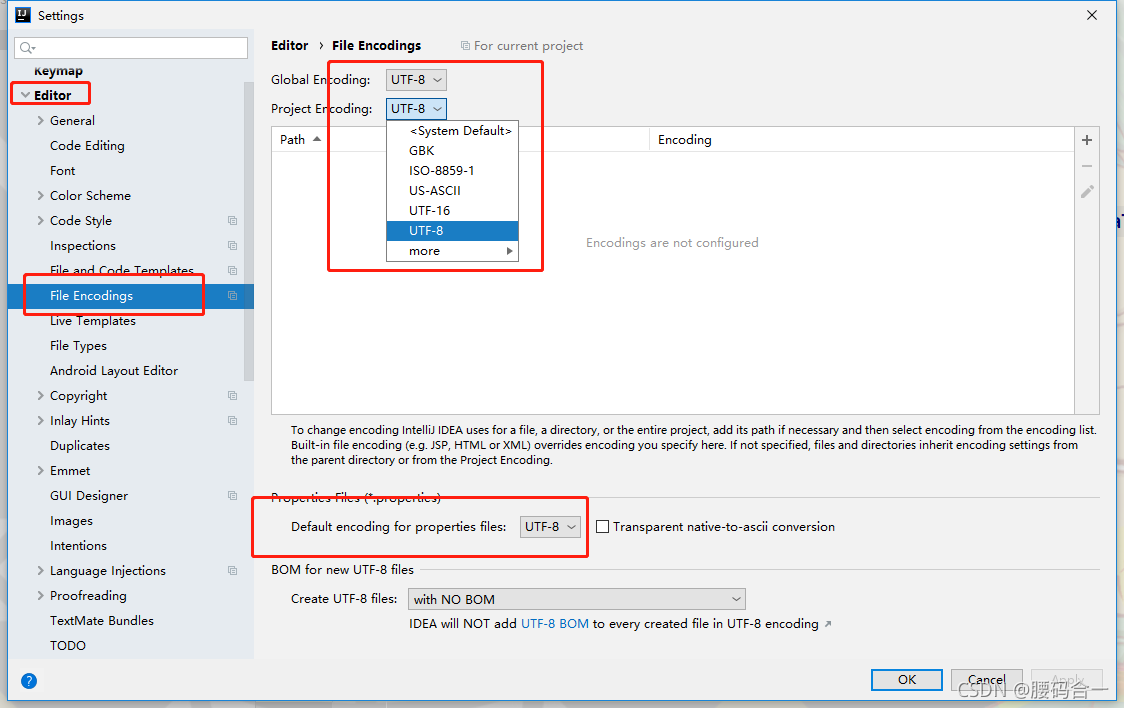Toggle Transparent native-to-ascii conversion checkbox

[x=603, y=527]
